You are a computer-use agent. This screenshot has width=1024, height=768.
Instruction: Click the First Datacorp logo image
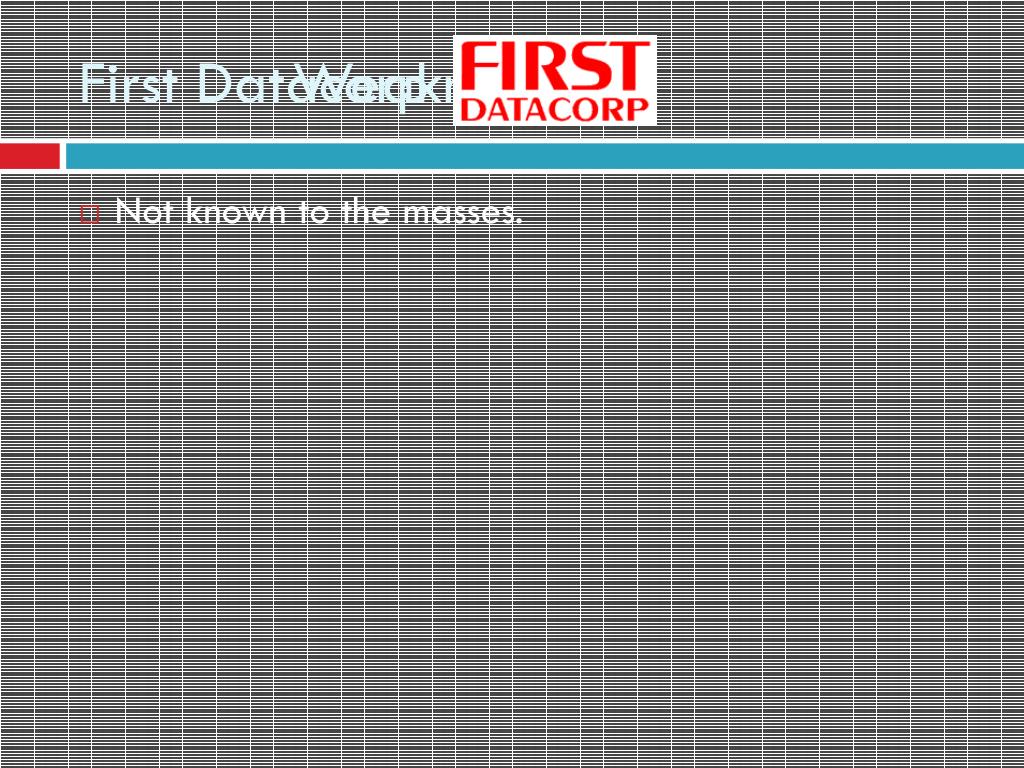[x=555, y=80]
